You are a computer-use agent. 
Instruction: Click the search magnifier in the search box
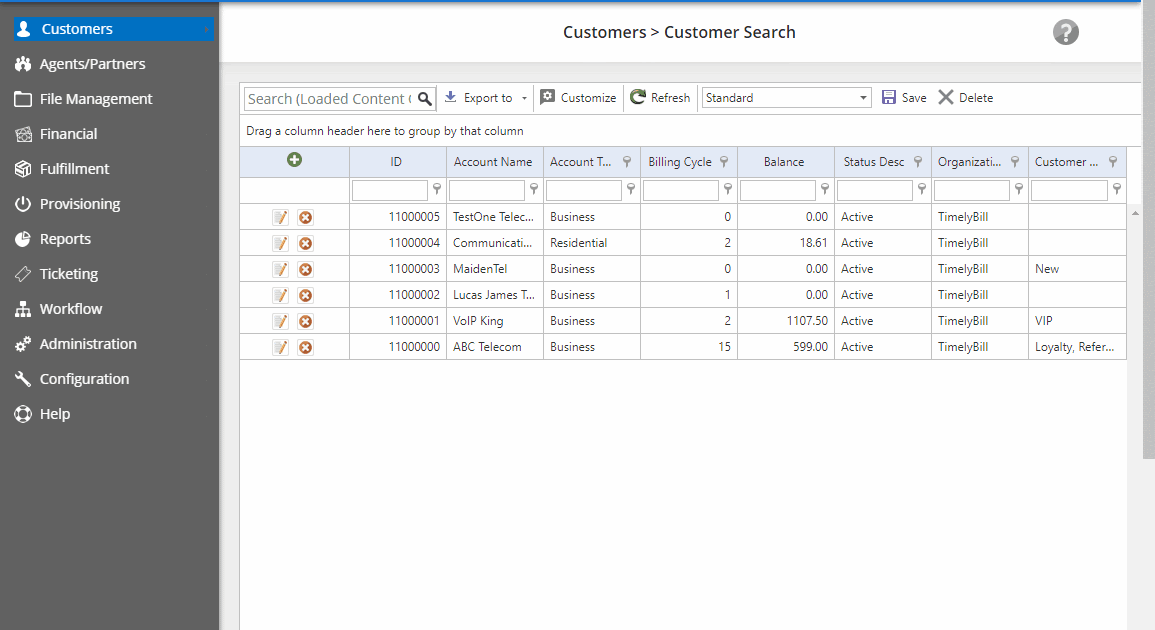coord(425,99)
